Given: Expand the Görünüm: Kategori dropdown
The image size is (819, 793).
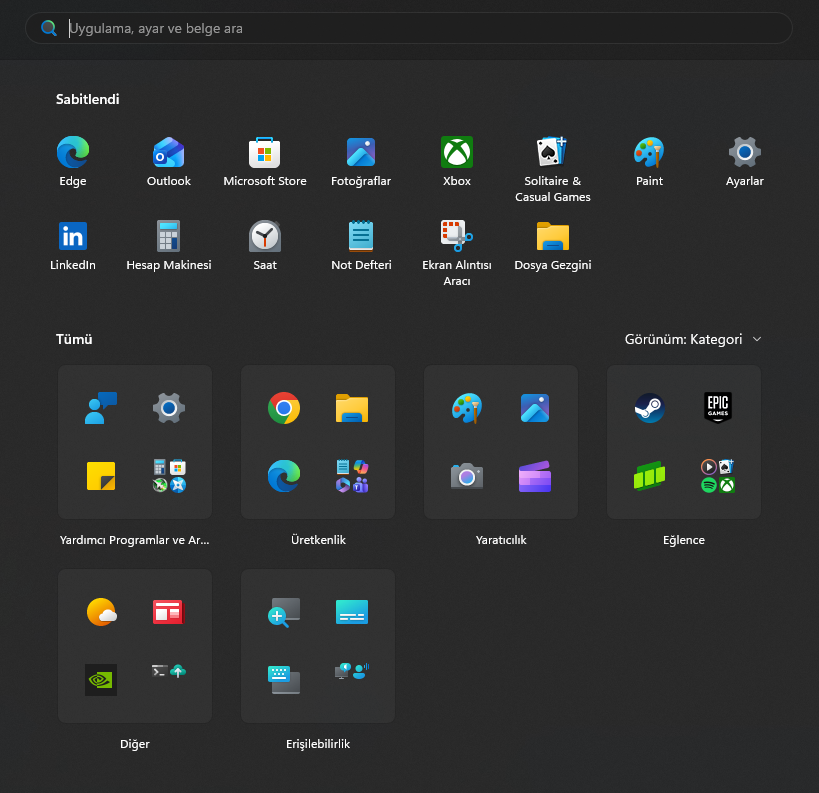Looking at the screenshot, I should (693, 340).
